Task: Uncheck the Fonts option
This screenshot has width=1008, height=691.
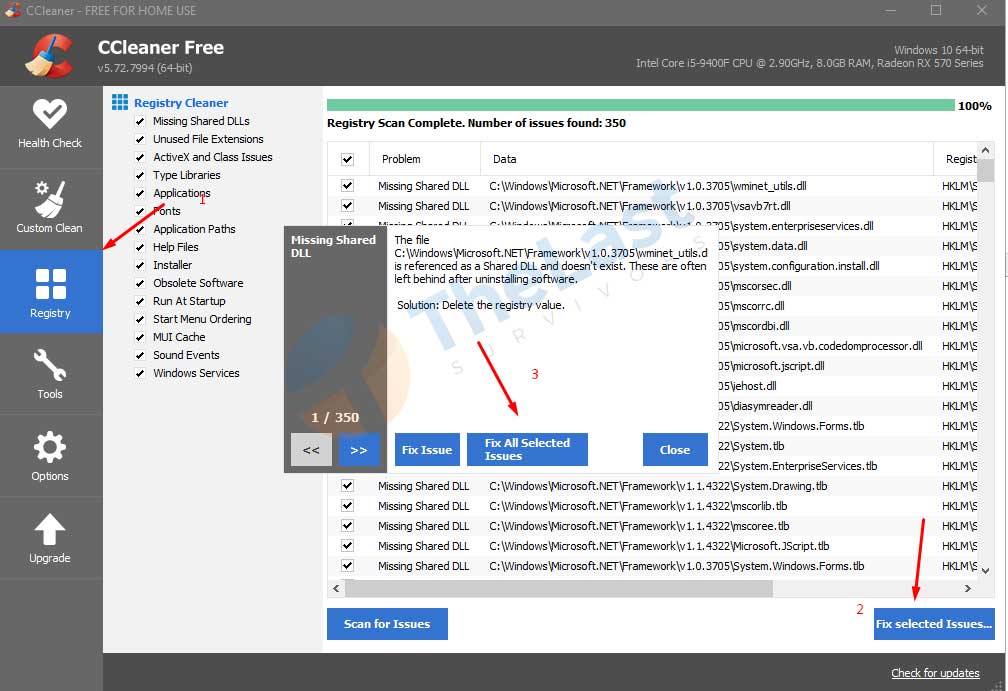Action: click(141, 211)
